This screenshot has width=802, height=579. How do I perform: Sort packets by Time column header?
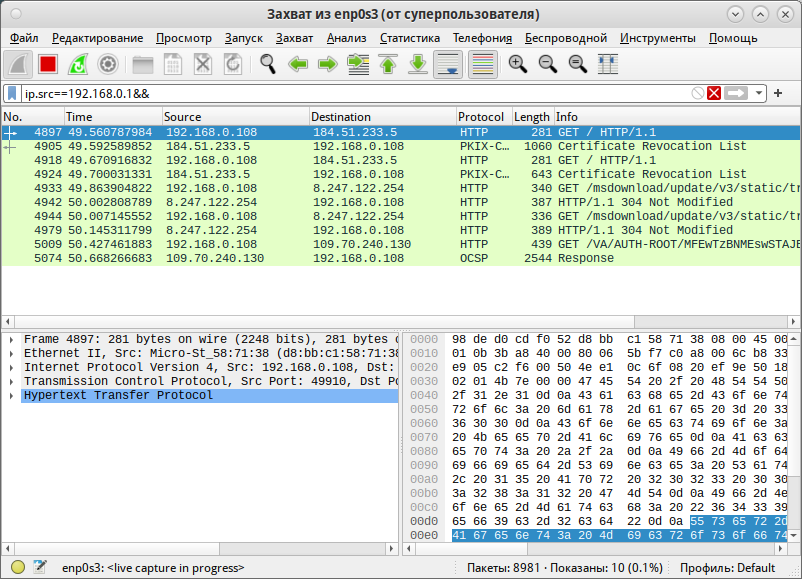tap(113, 117)
